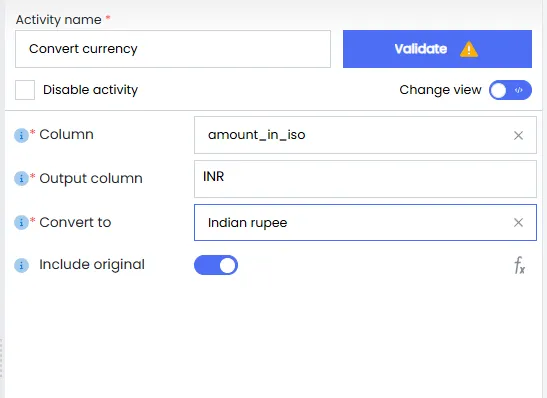Click the info icon beside Column
This screenshot has width=547, height=398.
[x=21, y=135]
